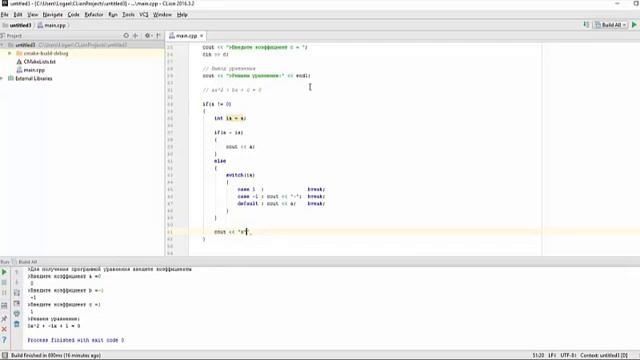
Task: Click the Stop icon in Run panel
Action: click(4, 282)
